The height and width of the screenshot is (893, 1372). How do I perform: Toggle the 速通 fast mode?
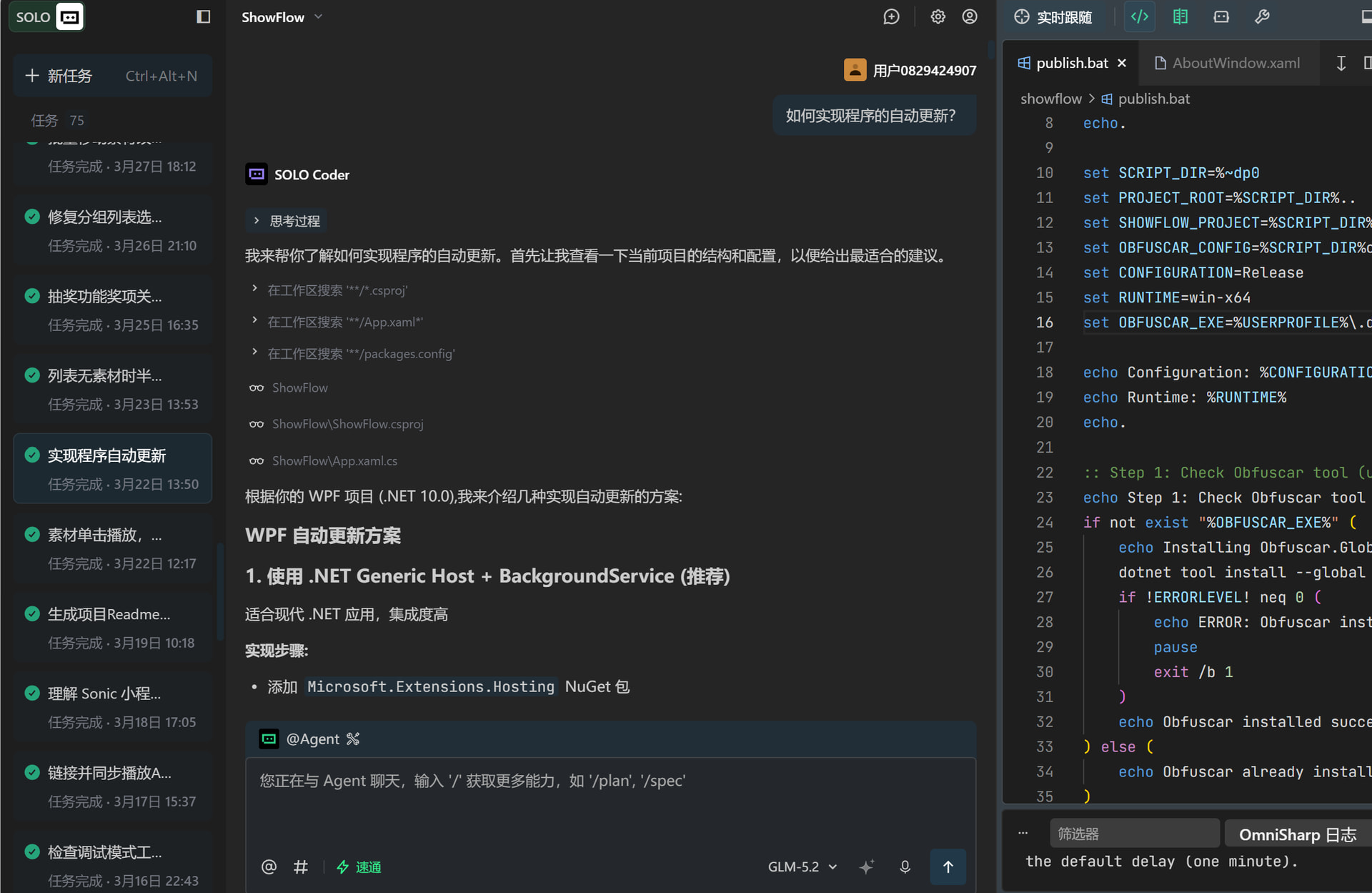click(x=359, y=867)
